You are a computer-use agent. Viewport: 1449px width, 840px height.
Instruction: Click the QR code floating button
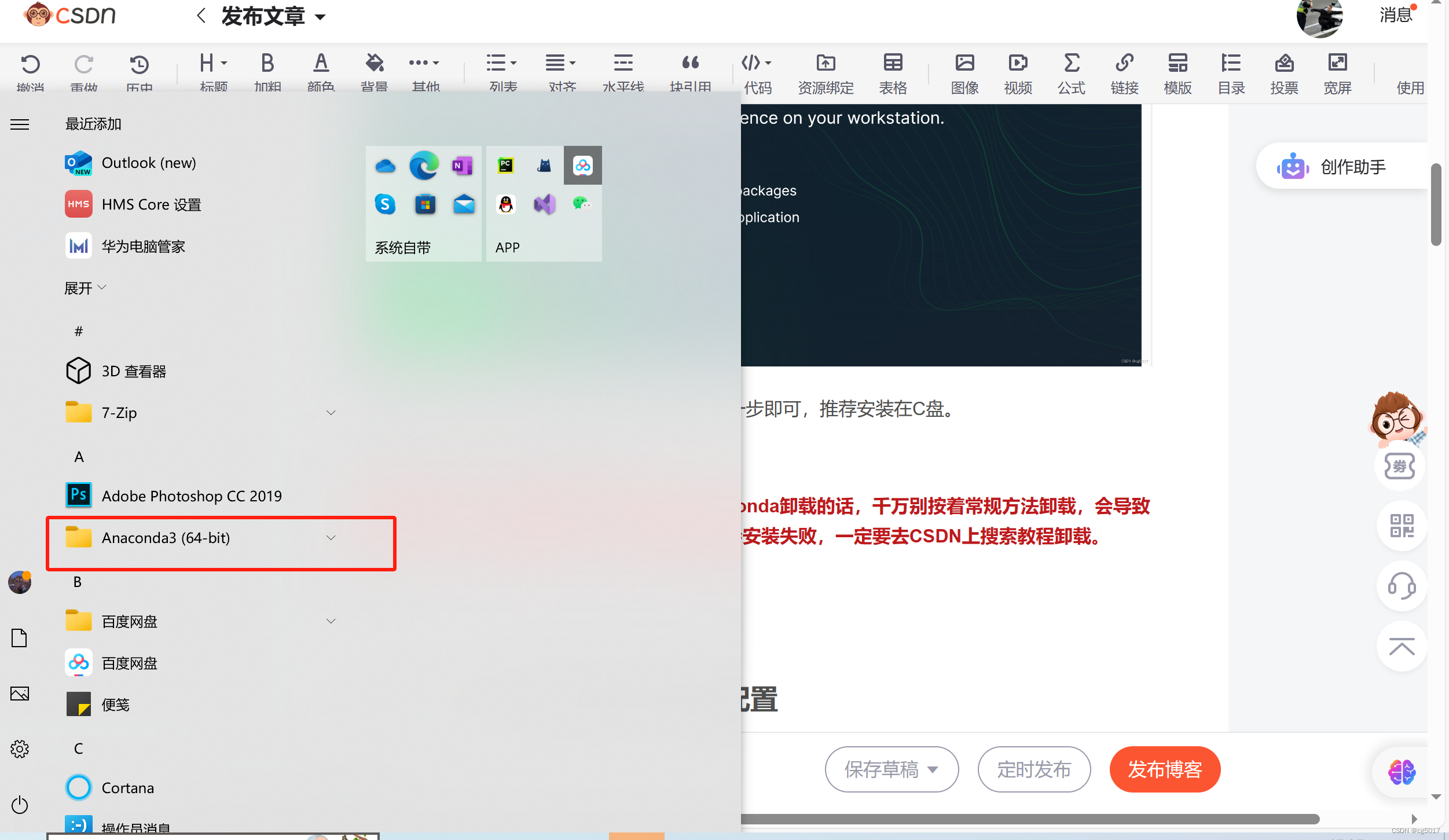pyautogui.click(x=1402, y=526)
